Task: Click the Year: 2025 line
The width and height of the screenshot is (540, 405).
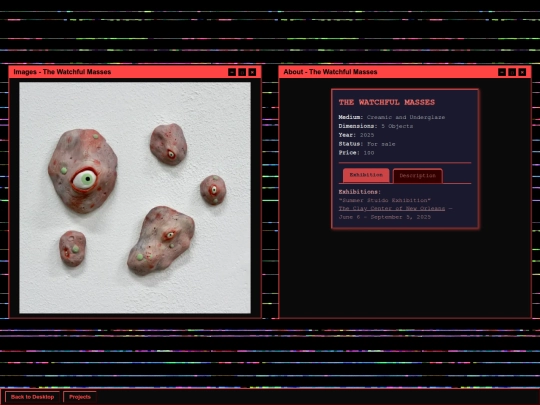Action: pos(356,135)
